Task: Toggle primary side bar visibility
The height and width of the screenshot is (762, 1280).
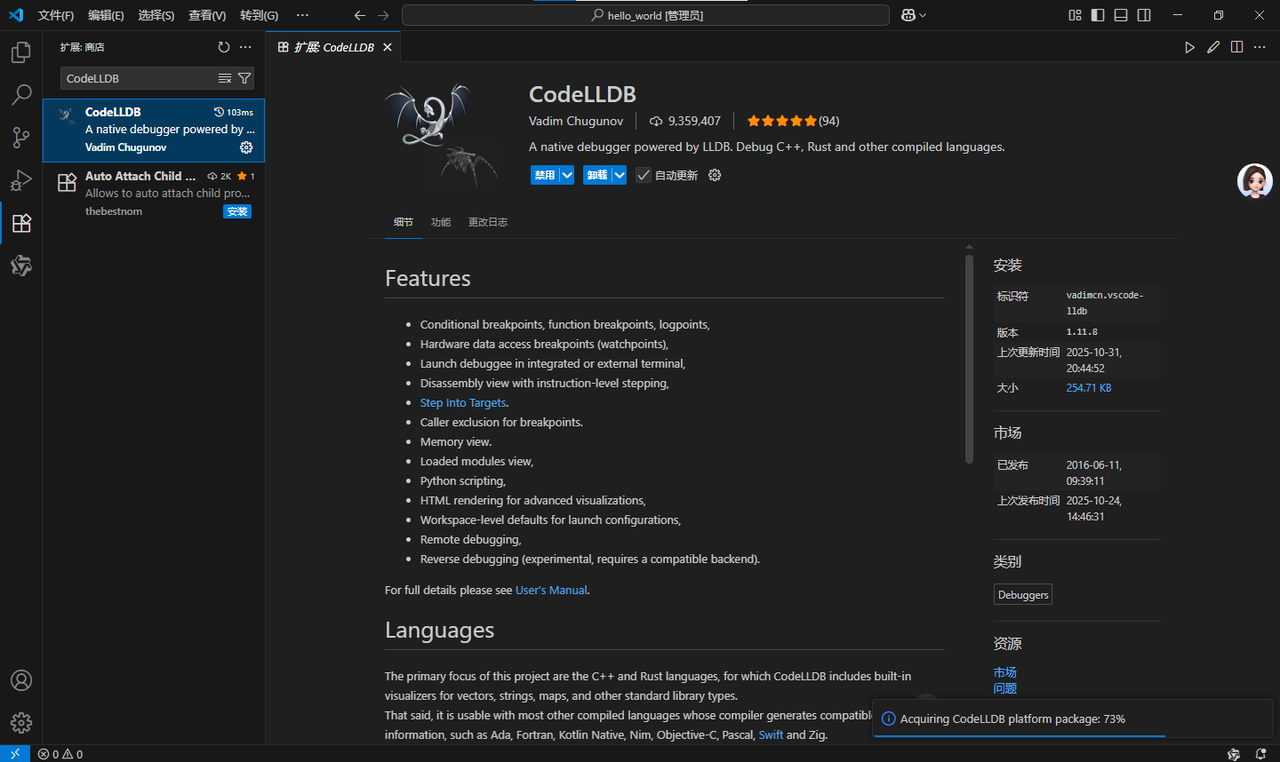Action: tap(1098, 15)
